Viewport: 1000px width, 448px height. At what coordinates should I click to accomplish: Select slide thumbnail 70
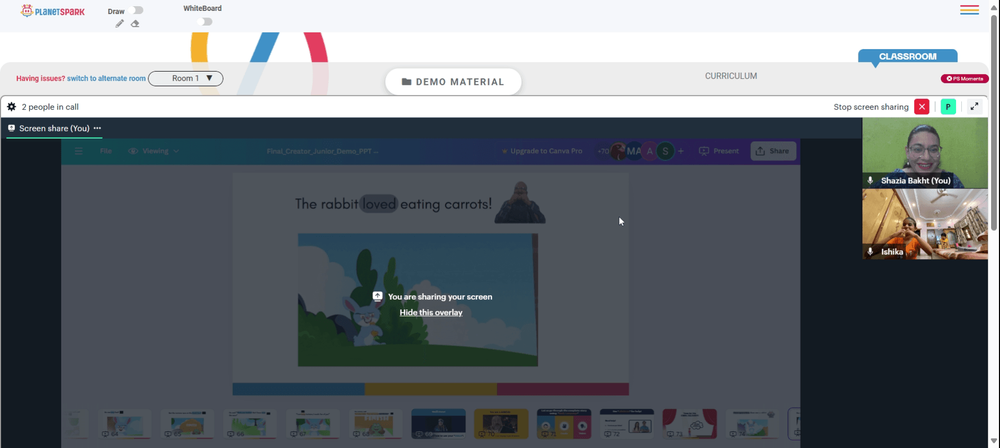click(501, 424)
